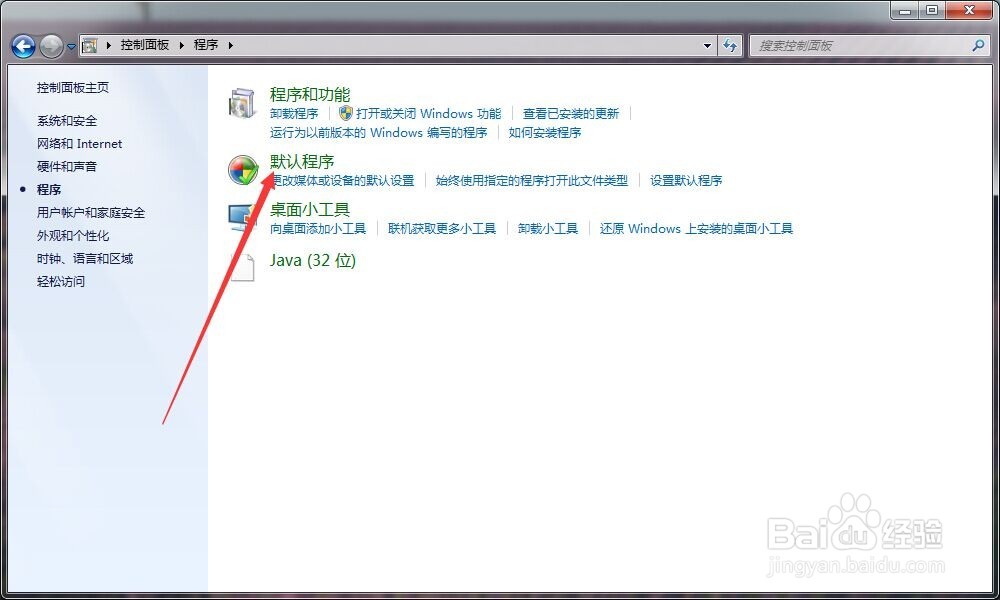
Task: Open the 程序和功能 icon
Action: click(241, 102)
